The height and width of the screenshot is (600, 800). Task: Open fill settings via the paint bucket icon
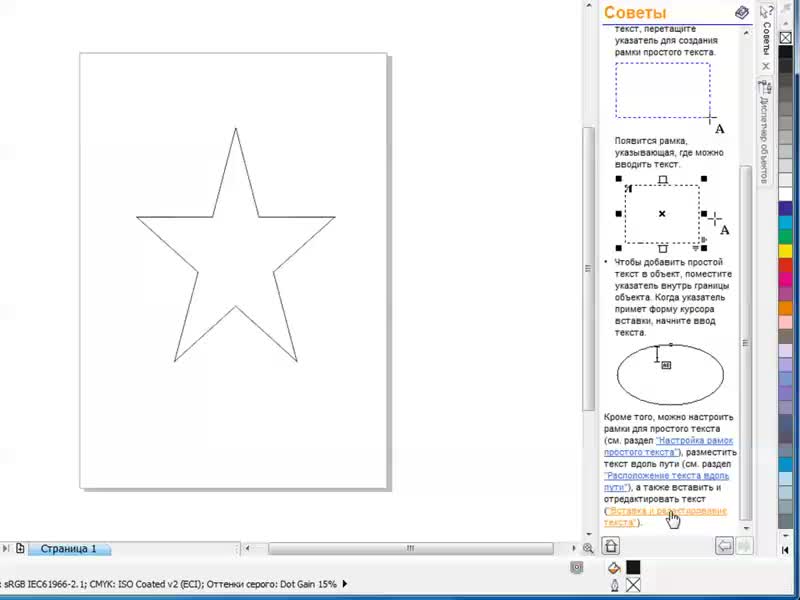(614, 568)
